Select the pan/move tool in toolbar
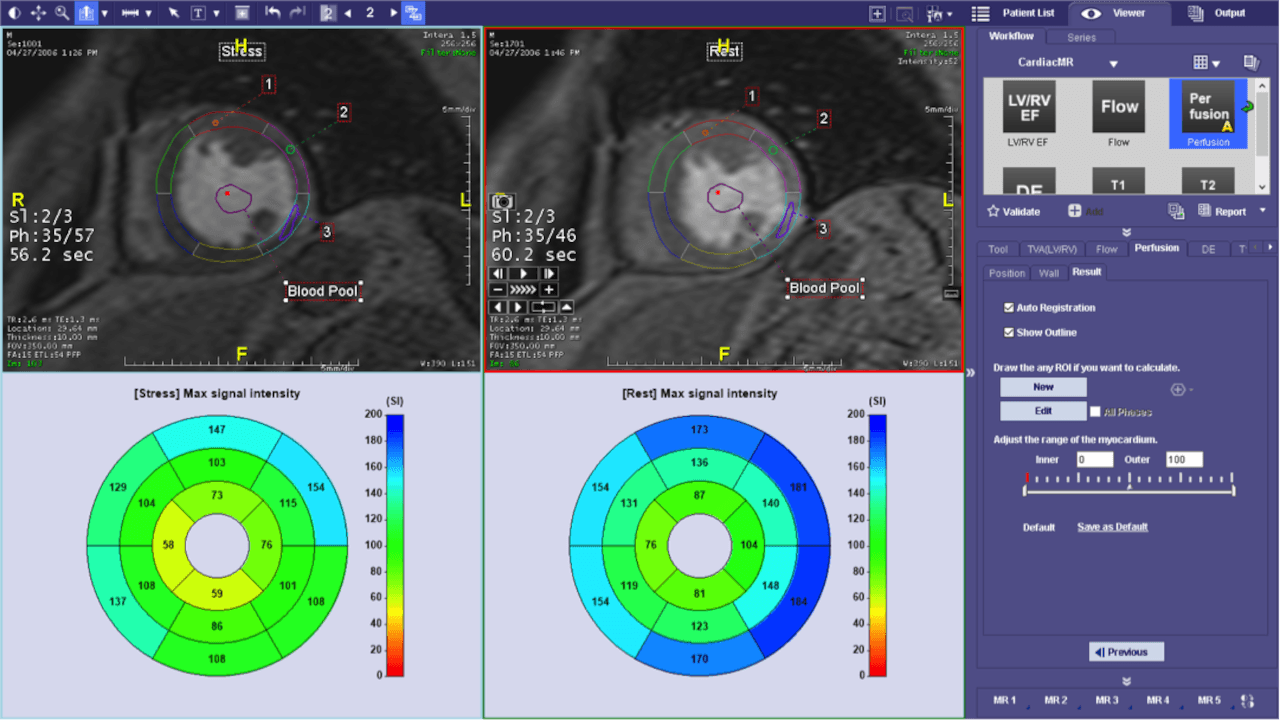The image size is (1280, 720). pyautogui.click(x=38, y=13)
